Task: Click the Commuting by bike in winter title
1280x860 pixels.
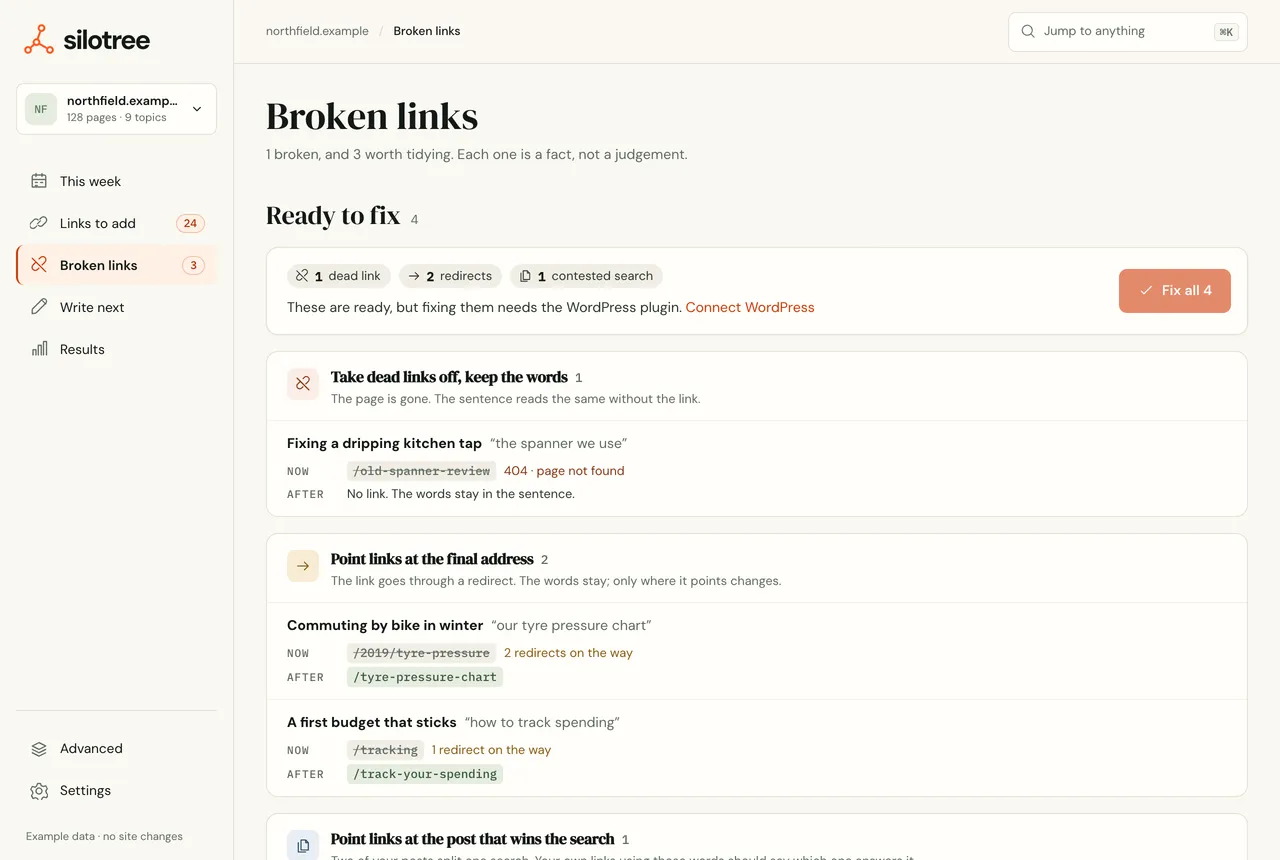Action: 385,625
